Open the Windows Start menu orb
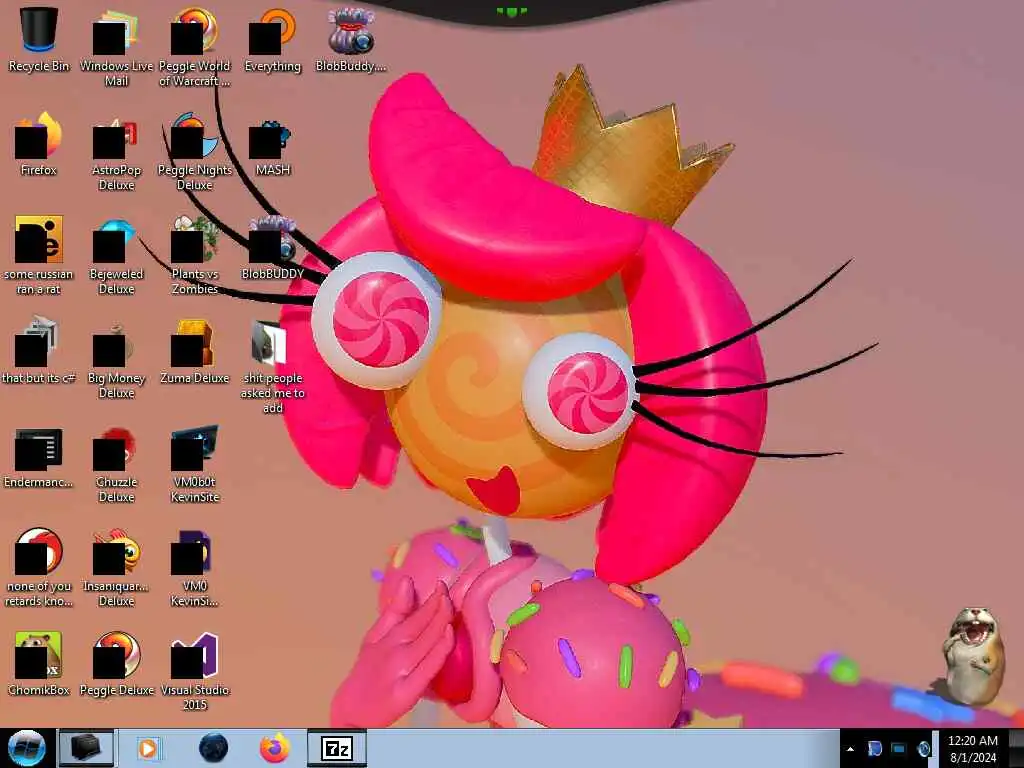This screenshot has width=1024, height=768. (26, 748)
